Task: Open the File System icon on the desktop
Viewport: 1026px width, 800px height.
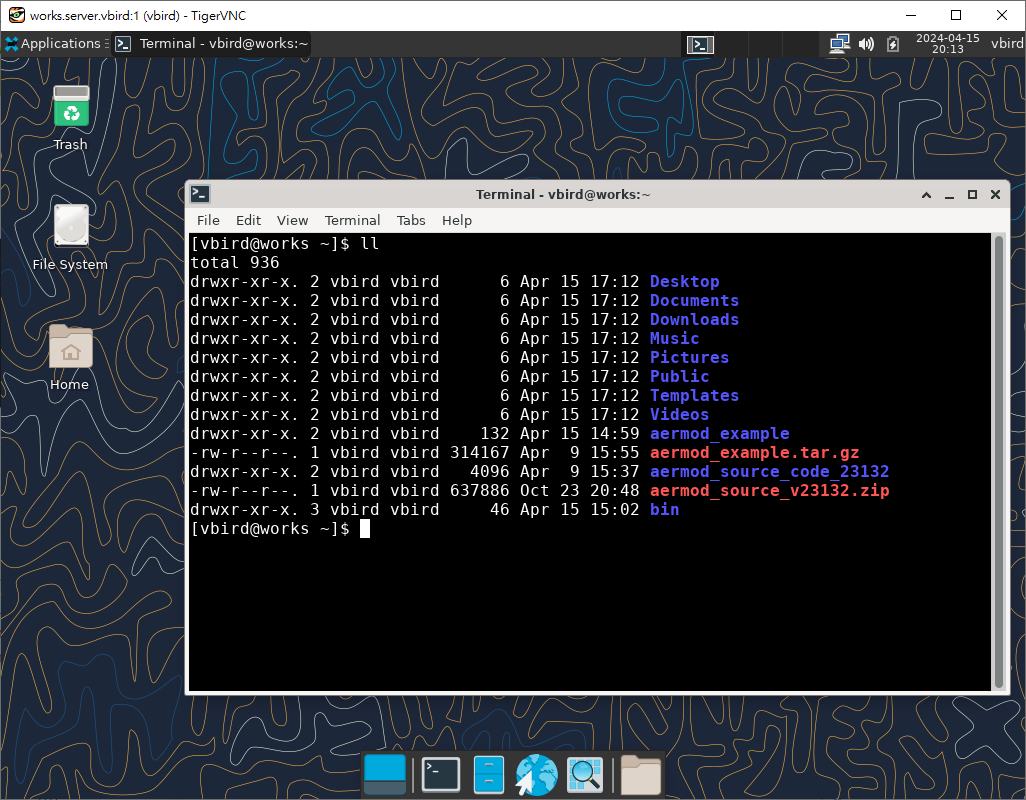Action: (70, 227)
